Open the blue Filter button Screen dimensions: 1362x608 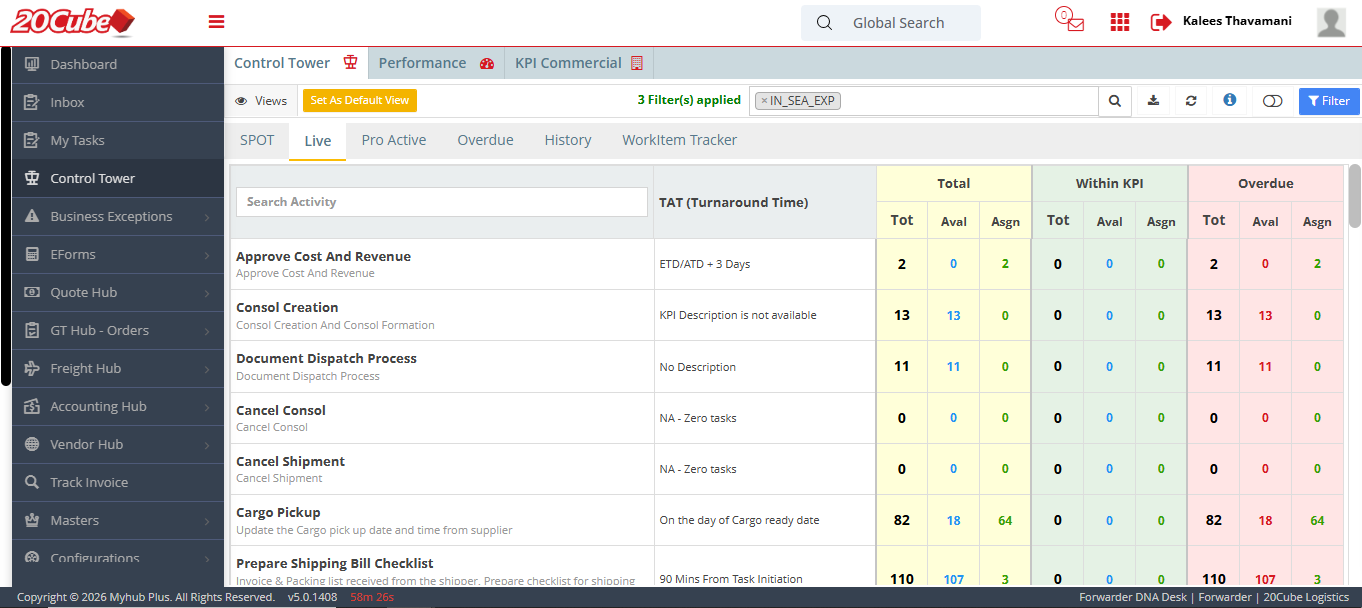(1328, 101)
